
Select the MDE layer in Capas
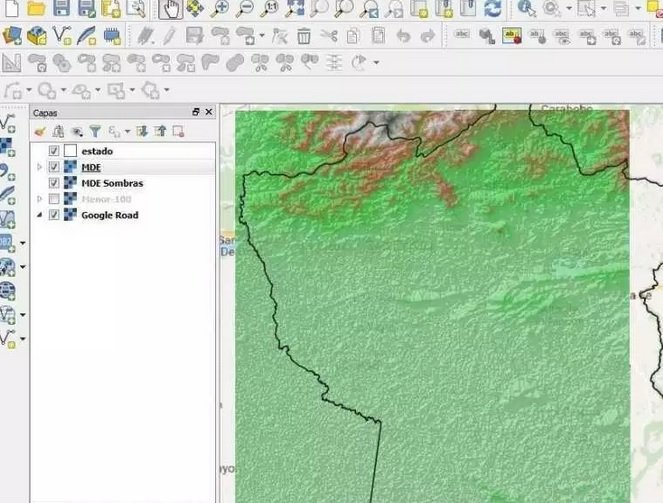point(91,167)
